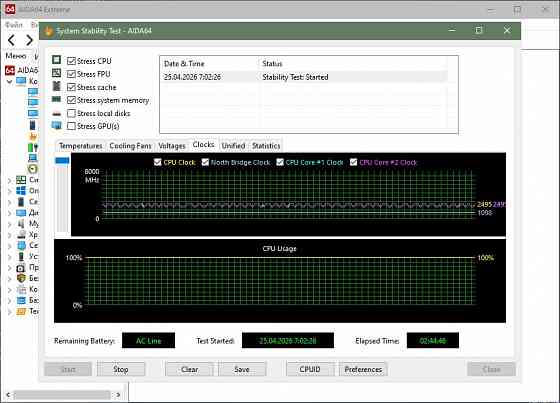The height and width of the screenshot is (403, 560).
Task: Click the Stress local disks drive icon
Action: [x=56, y=114]
